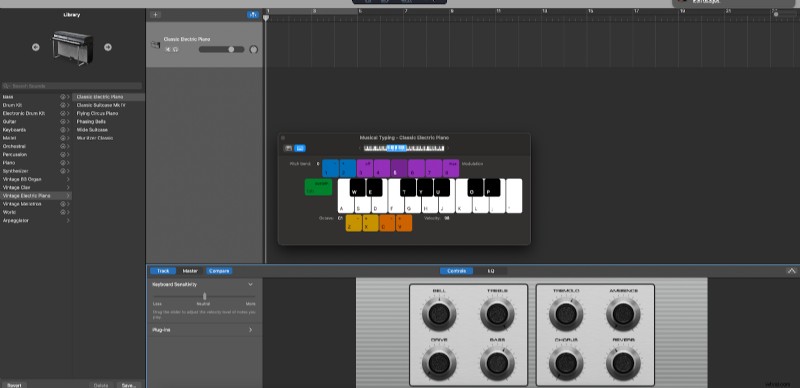This screenshot has height=388, width=800.
Task: Select the Bass category
Action: click(35, 97)
